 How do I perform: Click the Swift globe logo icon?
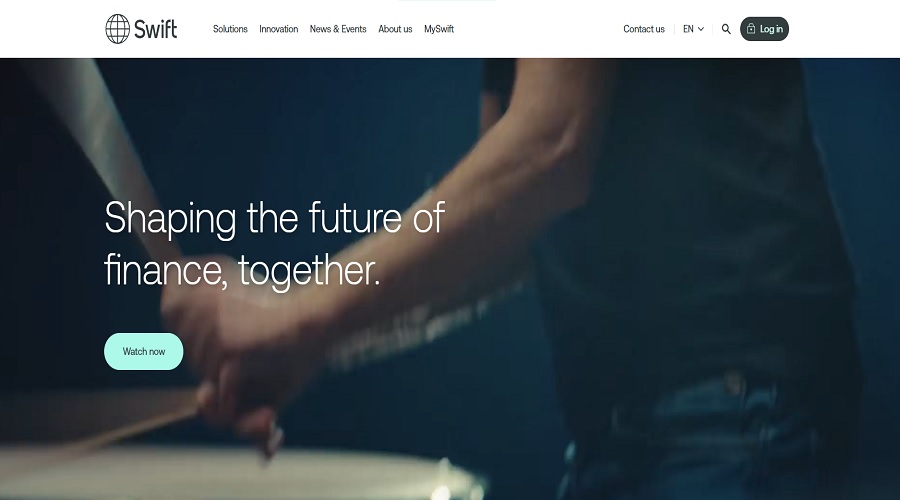(118, 29)
